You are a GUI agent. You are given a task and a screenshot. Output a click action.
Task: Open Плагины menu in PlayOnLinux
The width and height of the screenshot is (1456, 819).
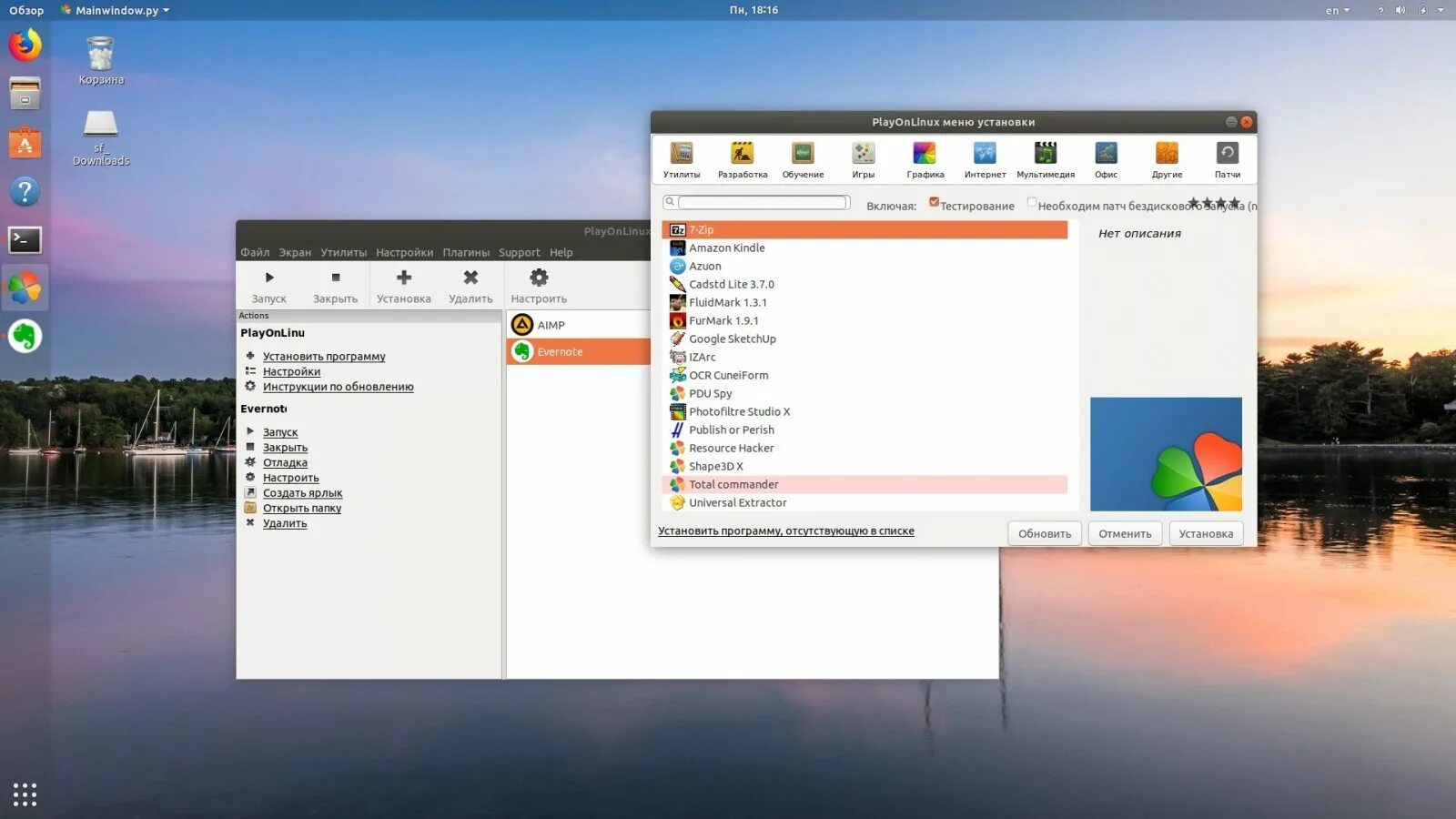(466, 252)
